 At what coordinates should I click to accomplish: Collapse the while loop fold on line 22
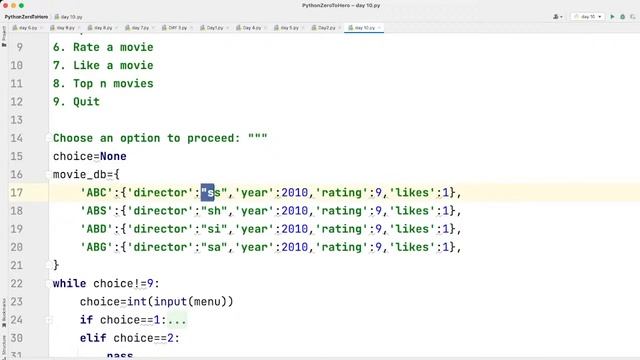[49, 283]
